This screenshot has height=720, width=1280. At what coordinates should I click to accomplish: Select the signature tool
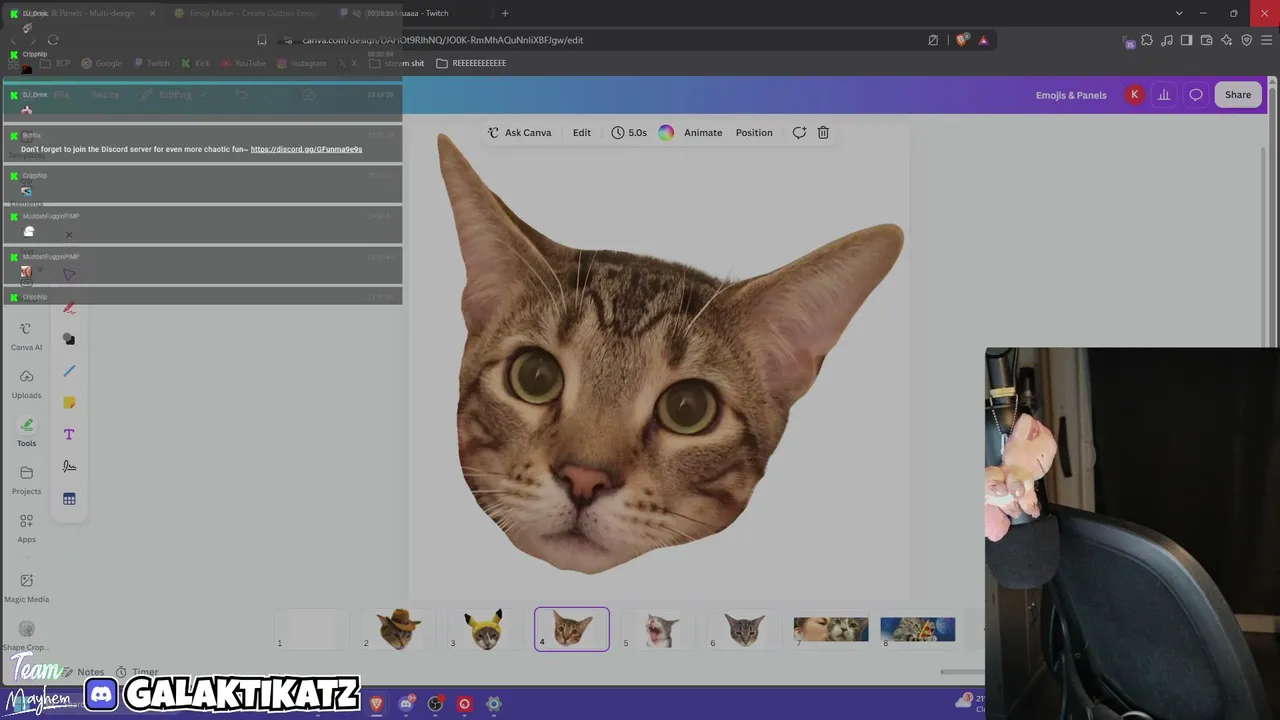tap(69, 467)
